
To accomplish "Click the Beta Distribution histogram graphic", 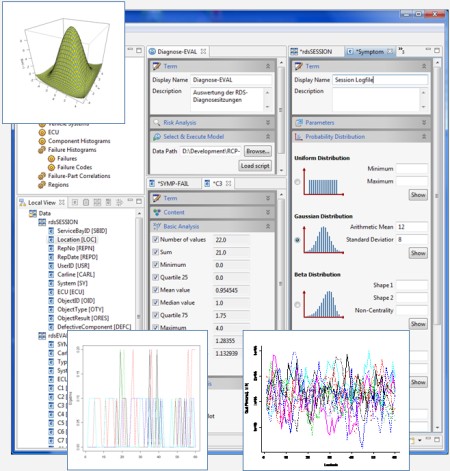I will pyautogui.click(x=323, y=304).
